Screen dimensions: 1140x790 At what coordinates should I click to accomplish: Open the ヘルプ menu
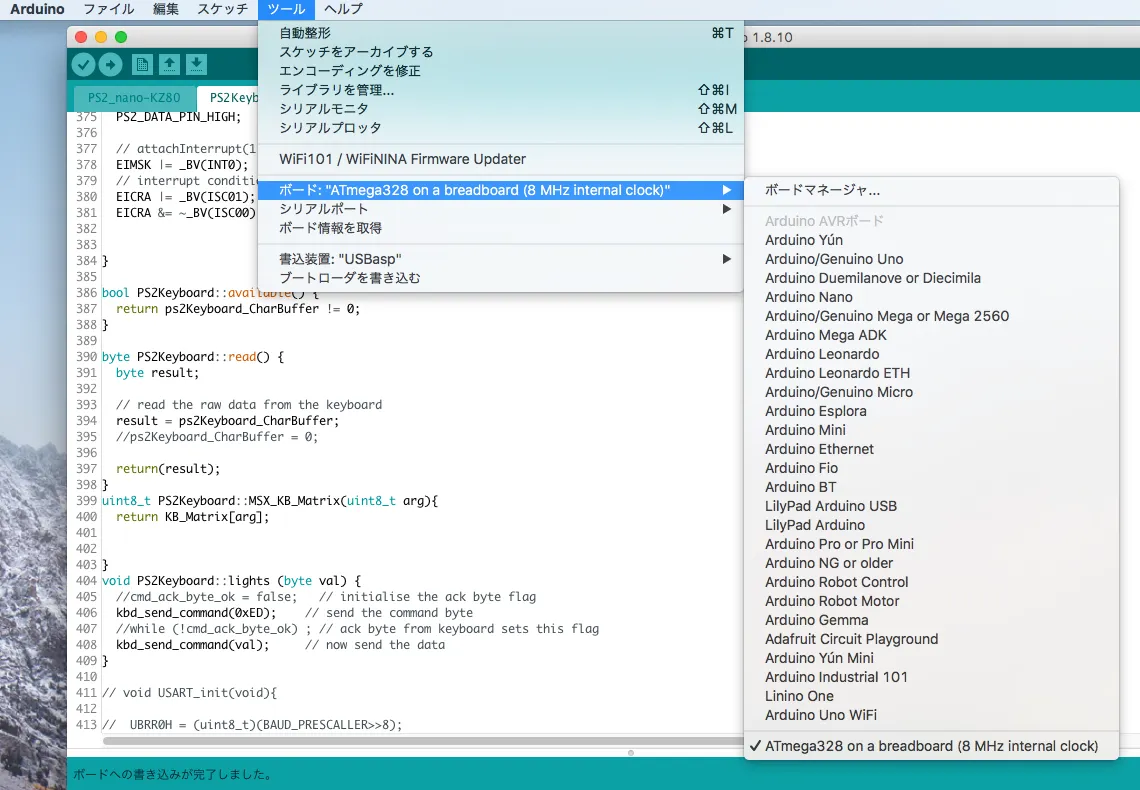point(343,9)
